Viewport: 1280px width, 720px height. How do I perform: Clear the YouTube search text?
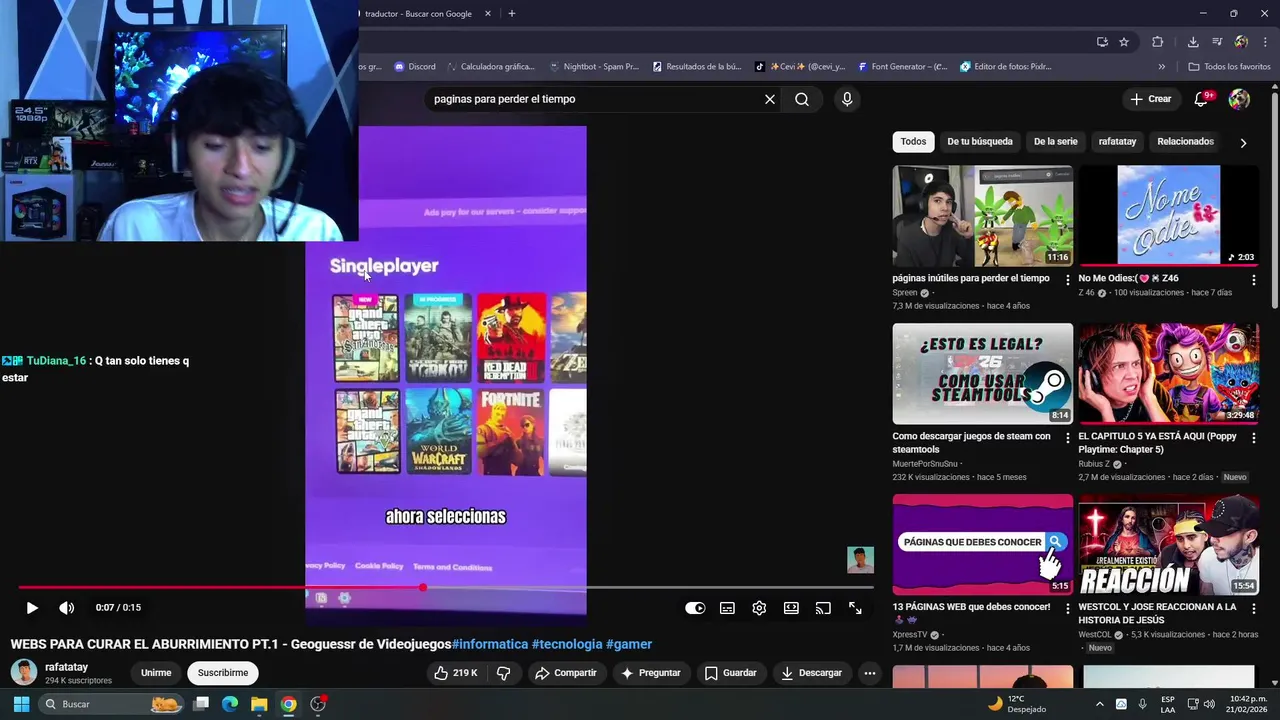point(770,99)
